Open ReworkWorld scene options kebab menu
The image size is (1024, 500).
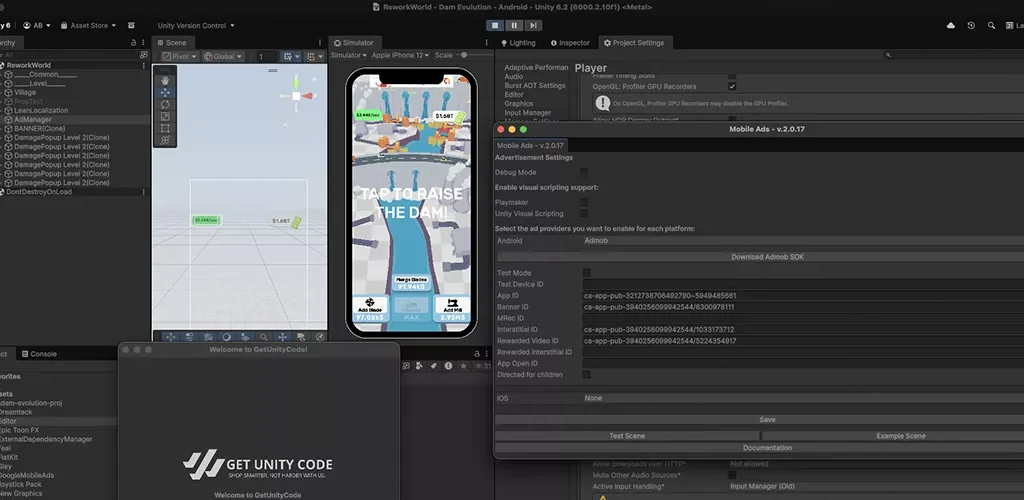143,65
